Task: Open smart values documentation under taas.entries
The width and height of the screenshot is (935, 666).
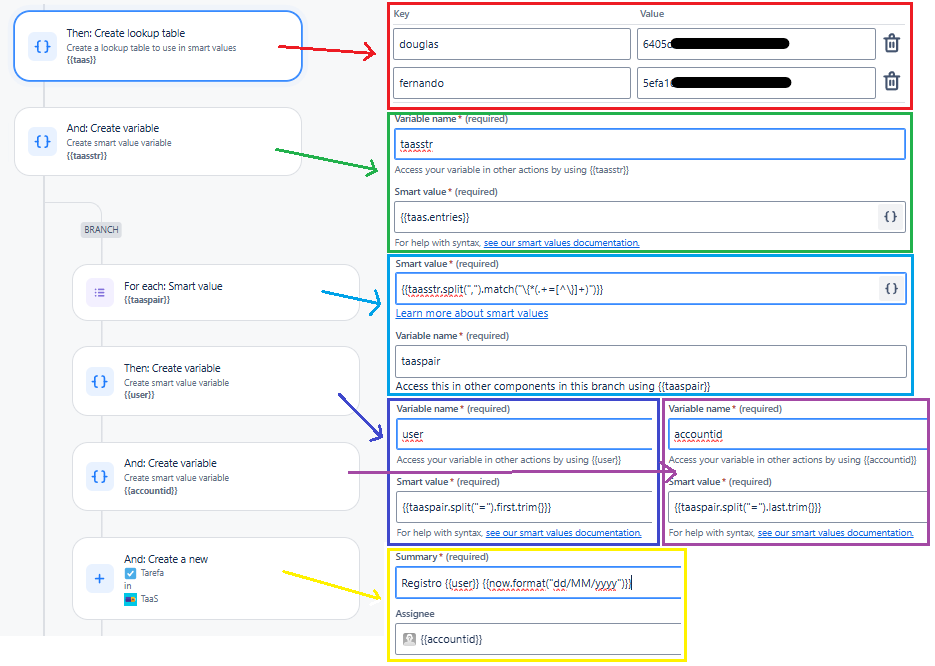Action: pyautogui.click(x=561, y=242)
